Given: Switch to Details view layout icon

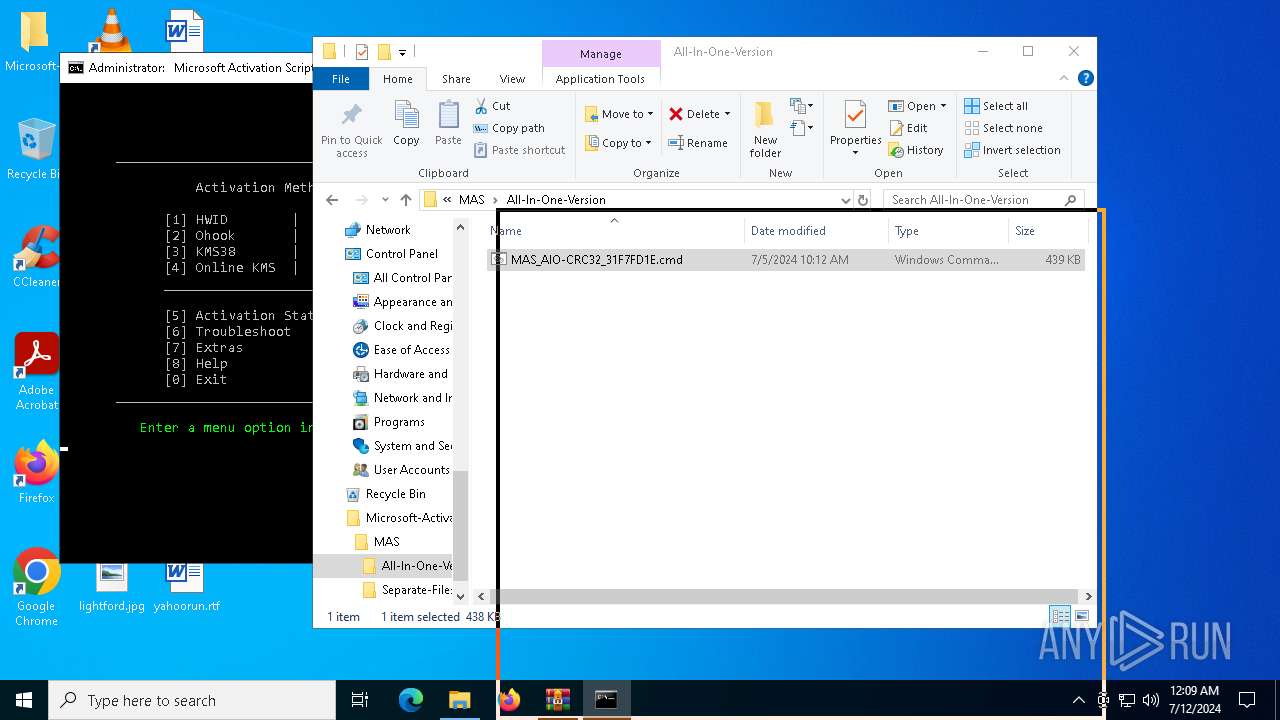Looking at the screenshot, I should click(1059, 616).
